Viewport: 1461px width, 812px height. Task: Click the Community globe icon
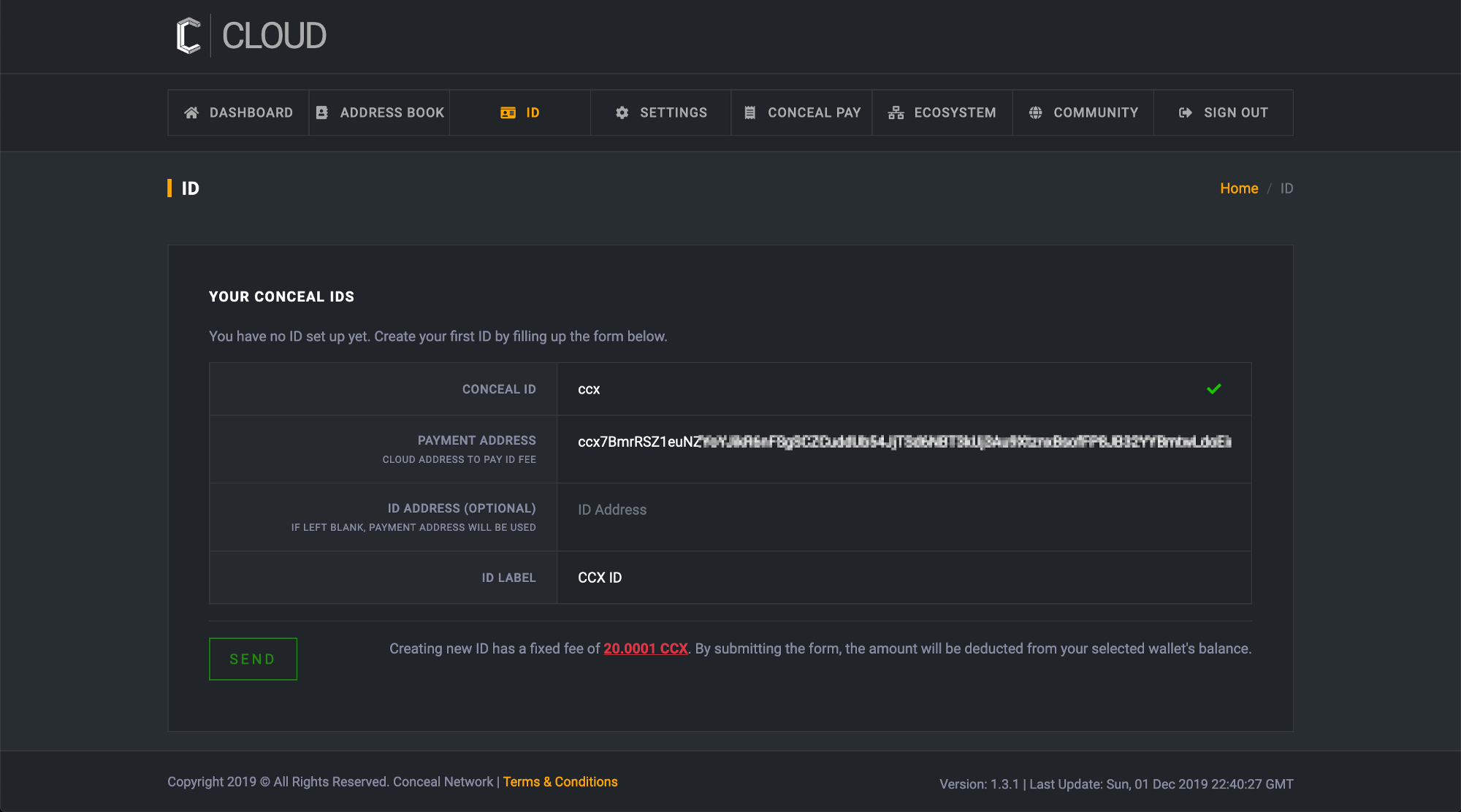(1035, 112)
